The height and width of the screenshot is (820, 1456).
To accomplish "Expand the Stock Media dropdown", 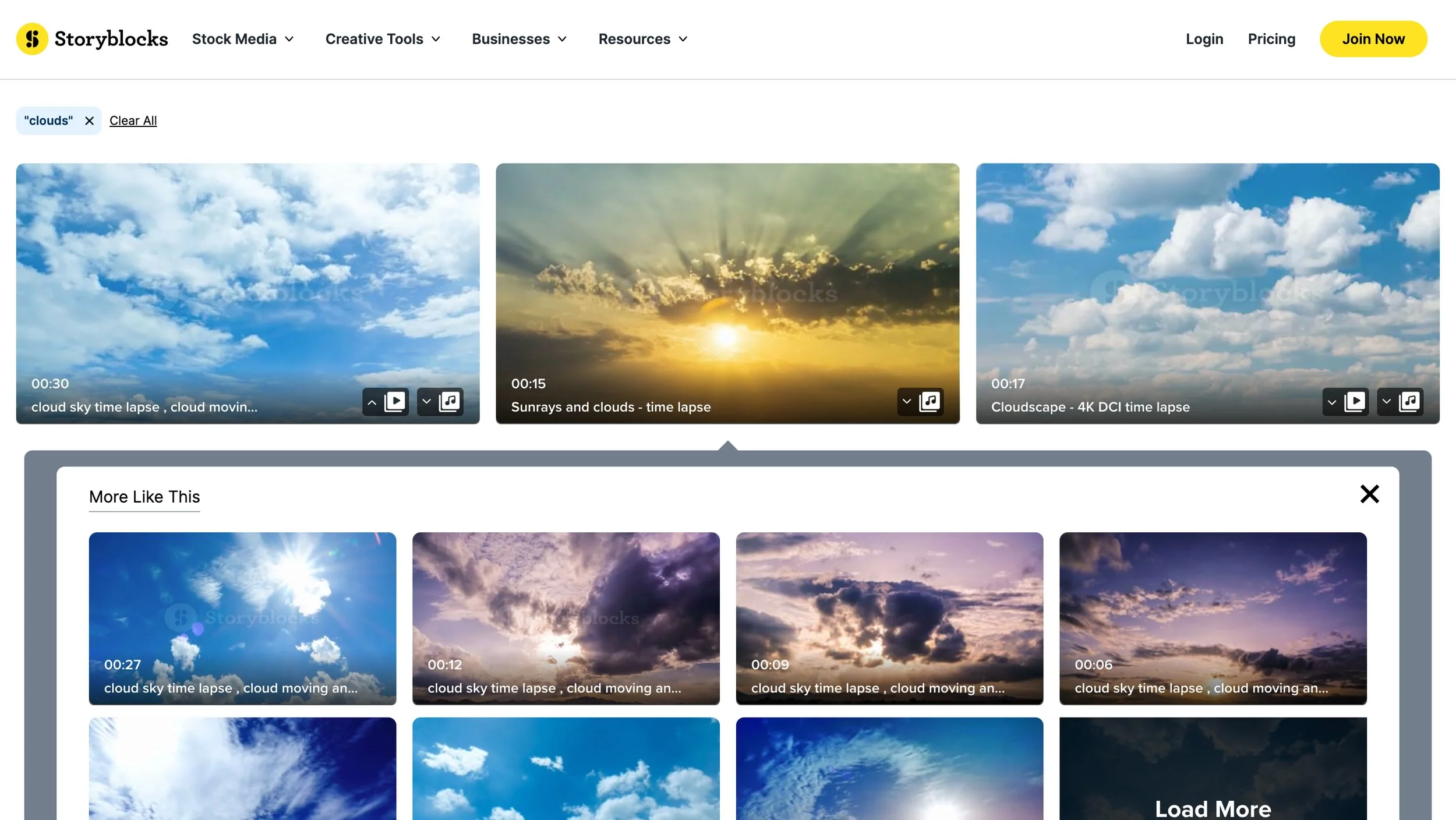I will pyautogui.click(x=243, y=39).
